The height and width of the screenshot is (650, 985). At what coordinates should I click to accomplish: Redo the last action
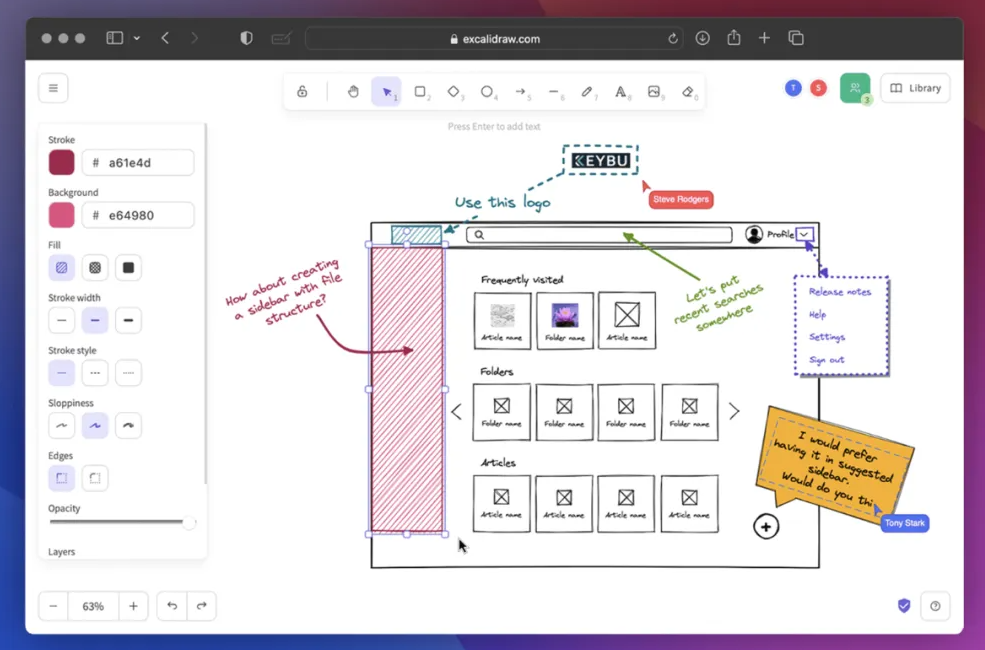point(202,606)
